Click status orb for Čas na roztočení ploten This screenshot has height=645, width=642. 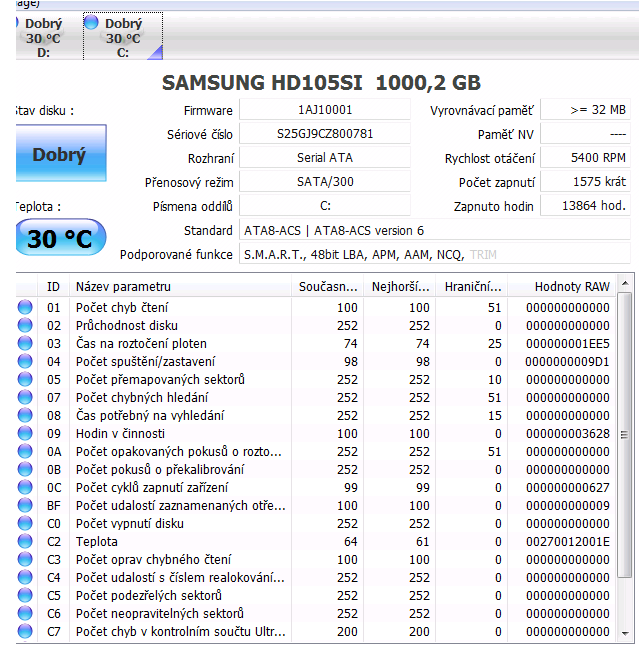(25, 343)
